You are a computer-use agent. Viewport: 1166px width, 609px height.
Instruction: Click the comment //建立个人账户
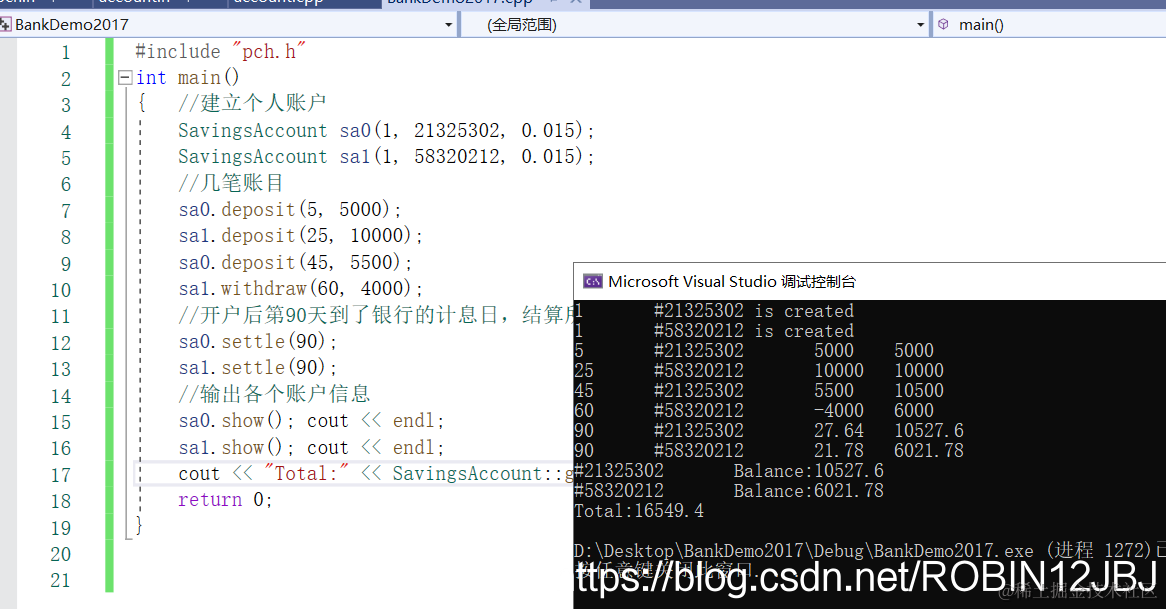(252, 103)
